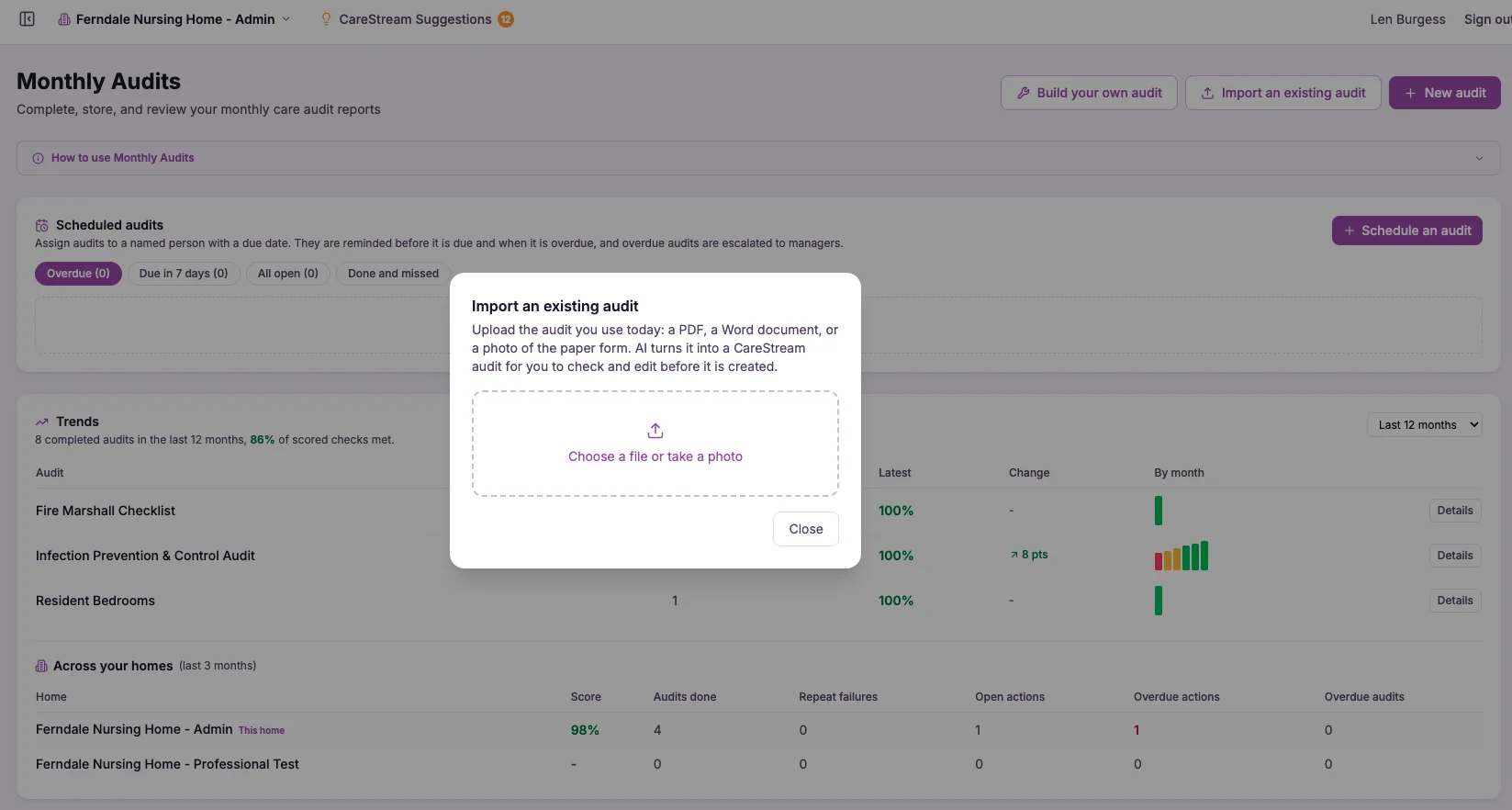Click the This home label
This screenshot has width=1512, height=810.
tap(262, 731)
